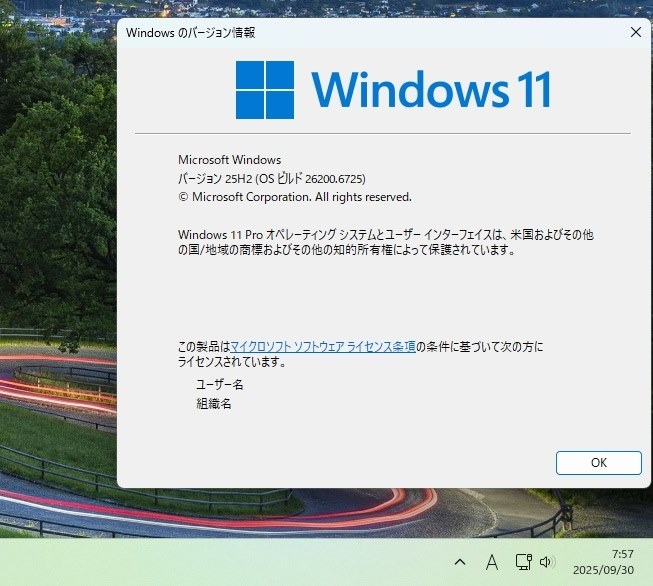Viewport: 653px width, 586px height.
Task: Select the version 25H2 build text
Action: (272, 179)
